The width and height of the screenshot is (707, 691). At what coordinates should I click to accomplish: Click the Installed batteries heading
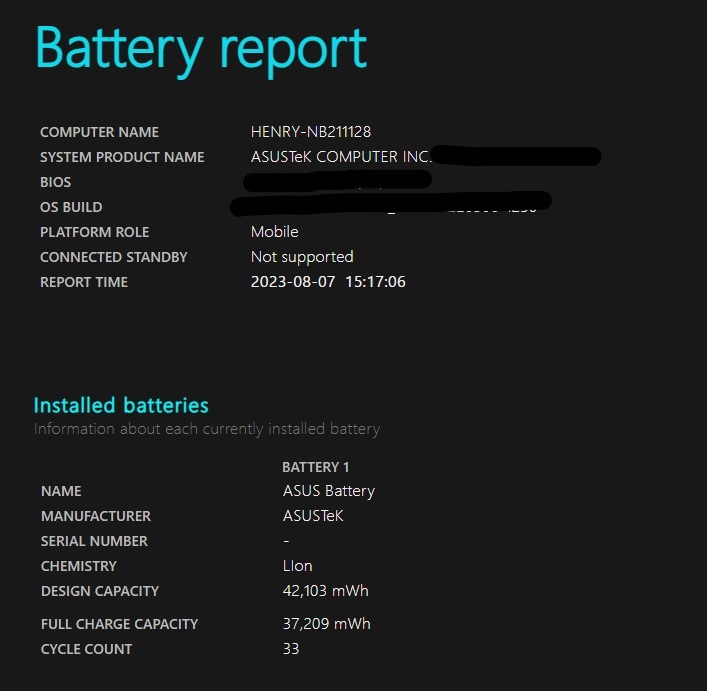[121, 405]
